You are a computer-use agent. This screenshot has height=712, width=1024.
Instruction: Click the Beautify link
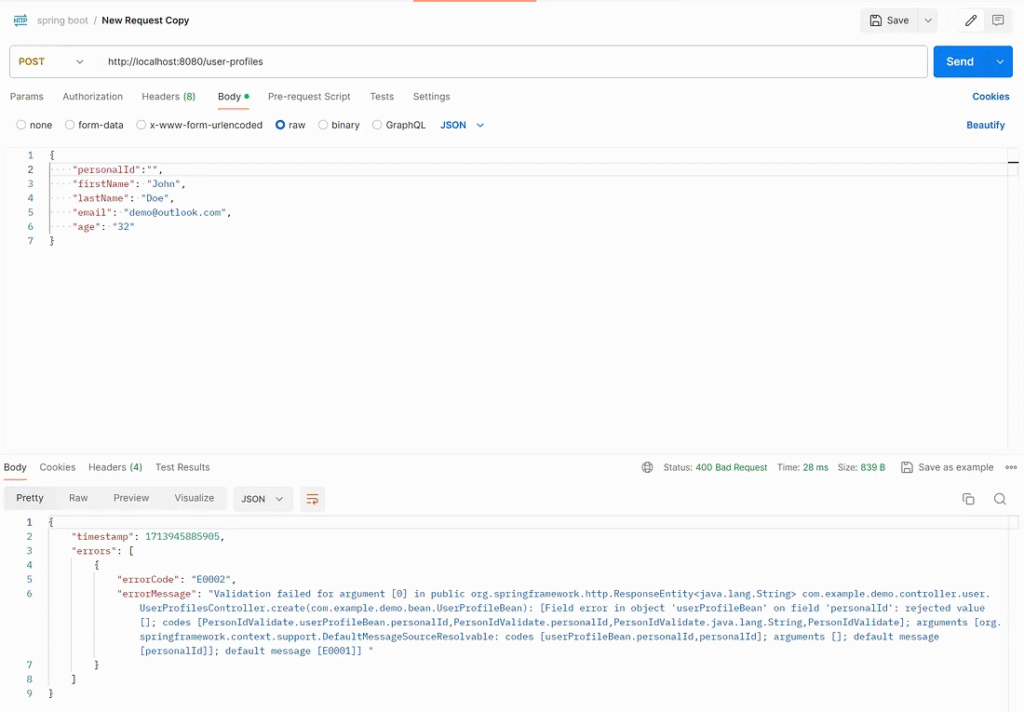coord(985,125)
